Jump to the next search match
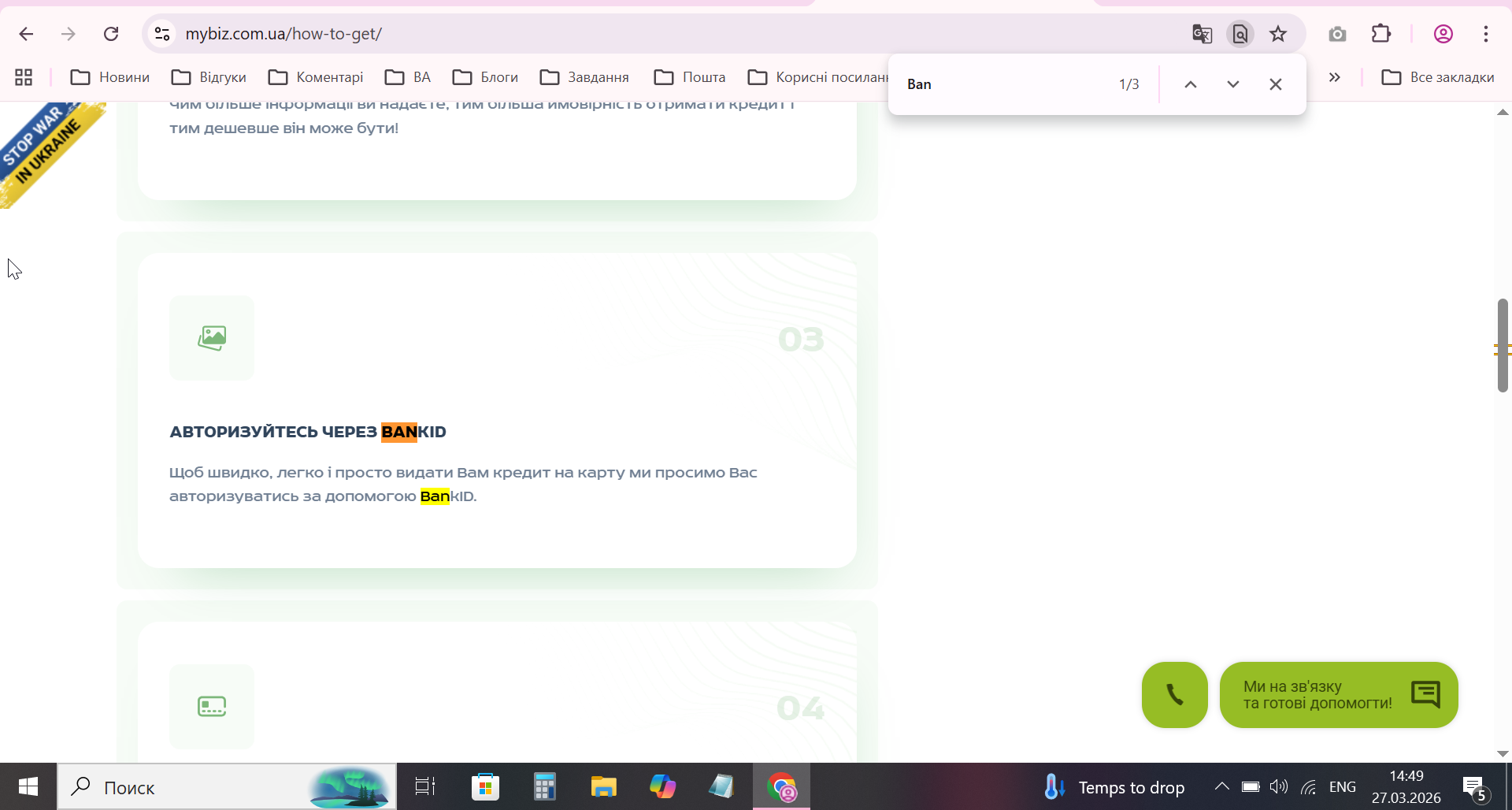1512x810 pixels. click(x=1233, y=84)
